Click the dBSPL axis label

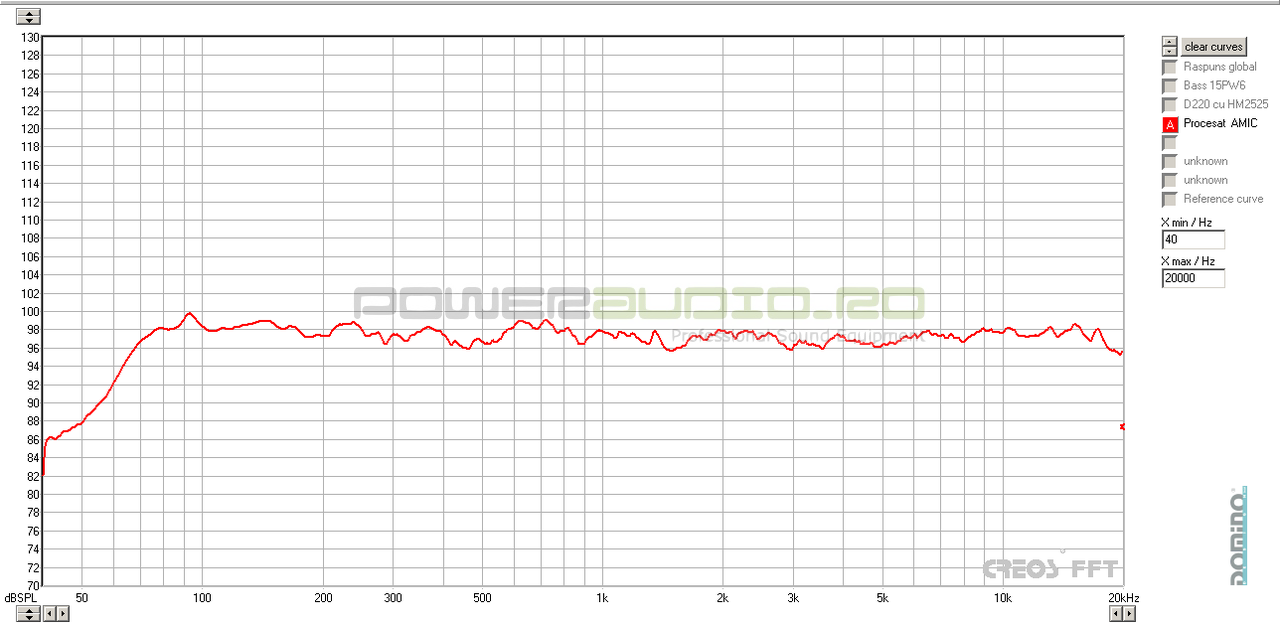21,598
